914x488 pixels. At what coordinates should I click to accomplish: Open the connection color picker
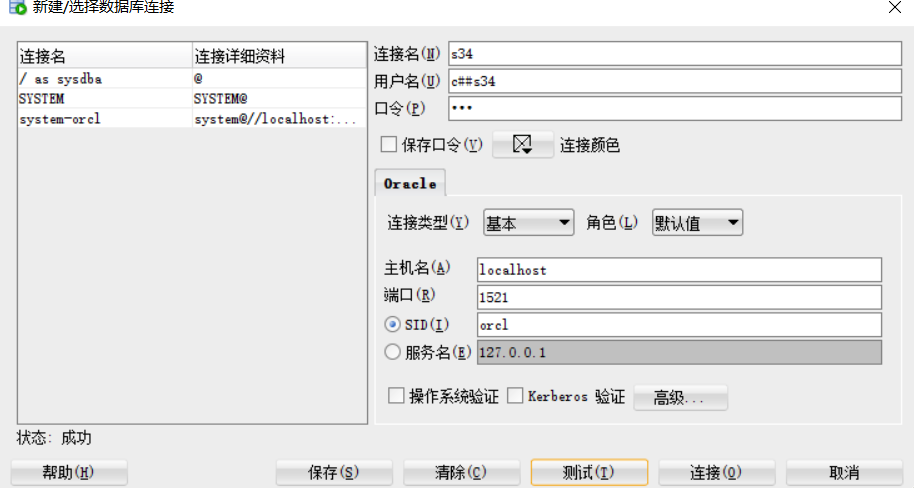pyautogui.click(x=522, y=144)
